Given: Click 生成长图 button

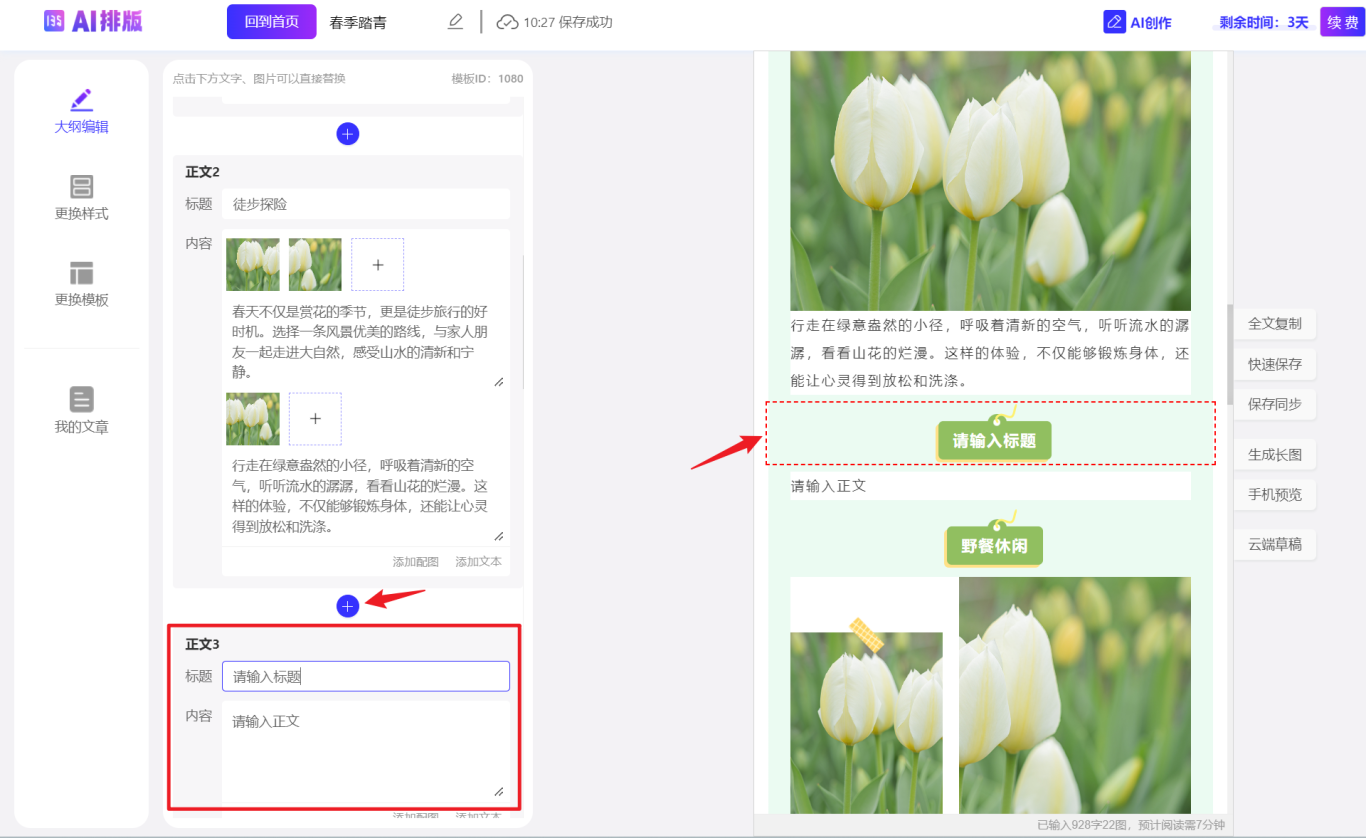Looking at the screenshot, I should tap(1274, 455).
